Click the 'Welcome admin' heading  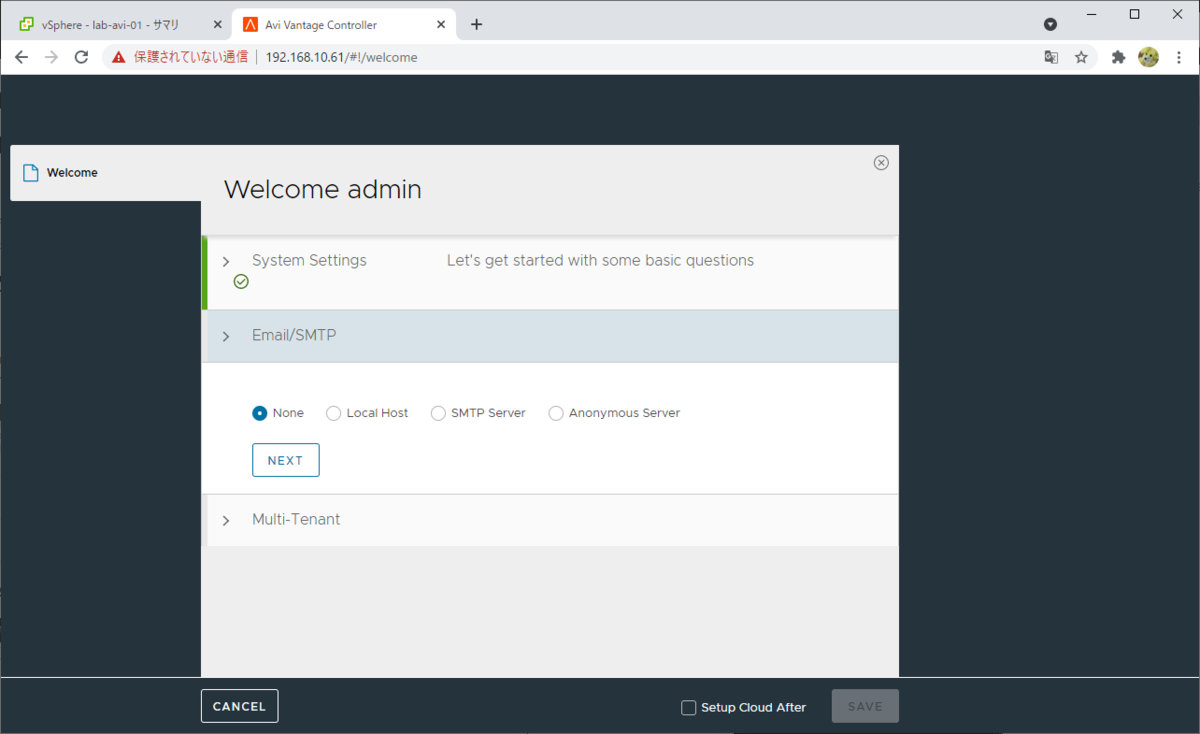pyautogui.click(x=322, y=189)
